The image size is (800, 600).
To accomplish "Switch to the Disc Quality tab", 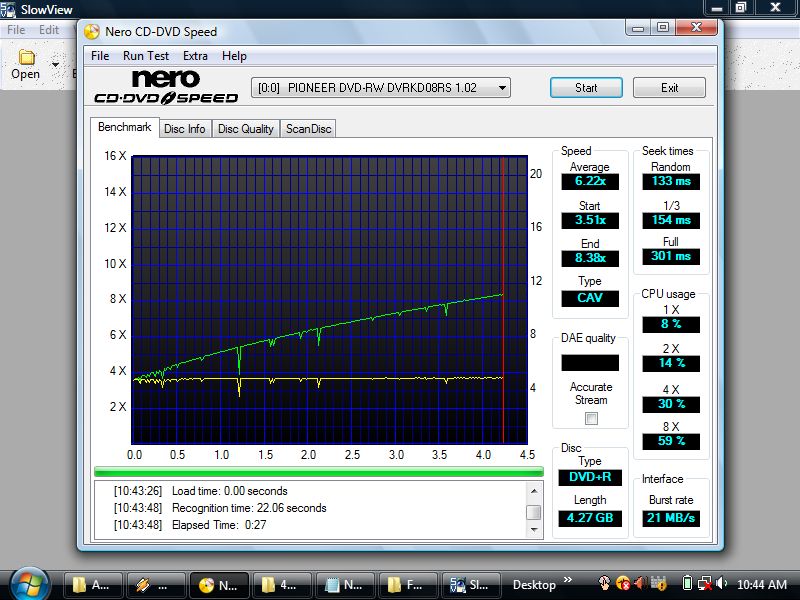I will click(x=245, y=129).
